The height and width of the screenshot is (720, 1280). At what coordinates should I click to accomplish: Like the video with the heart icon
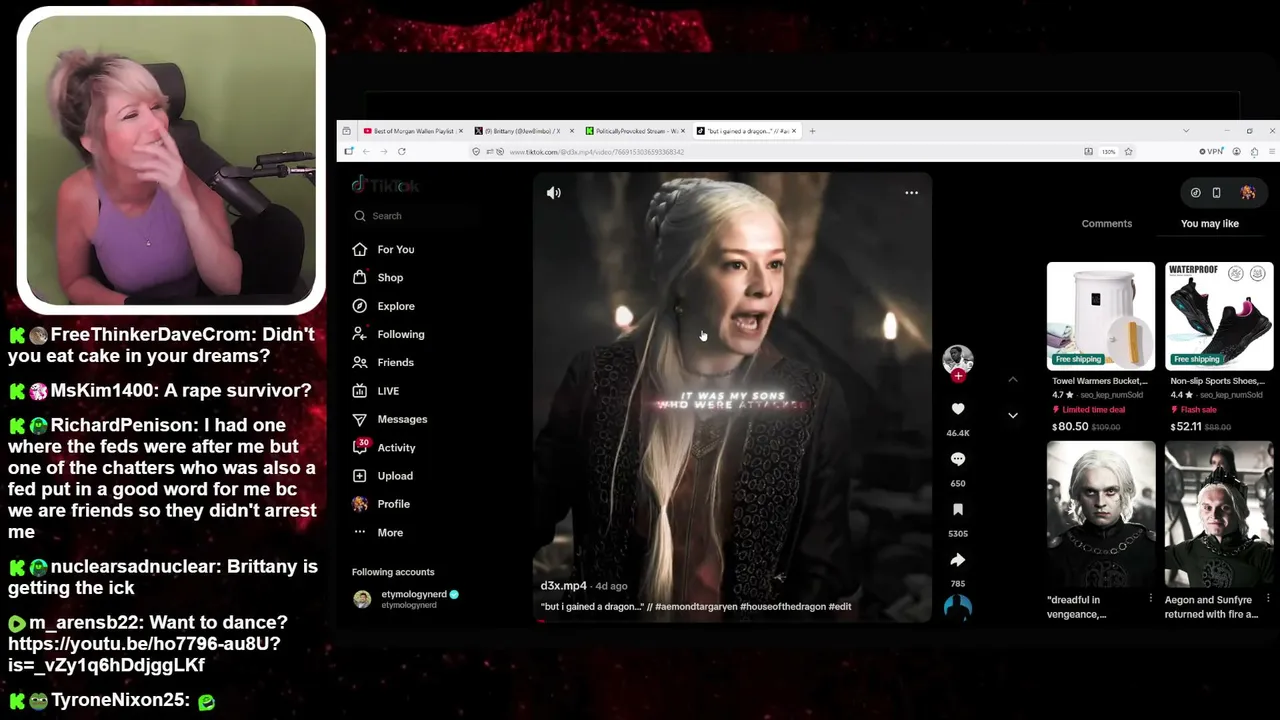click(x=958, y=409)
